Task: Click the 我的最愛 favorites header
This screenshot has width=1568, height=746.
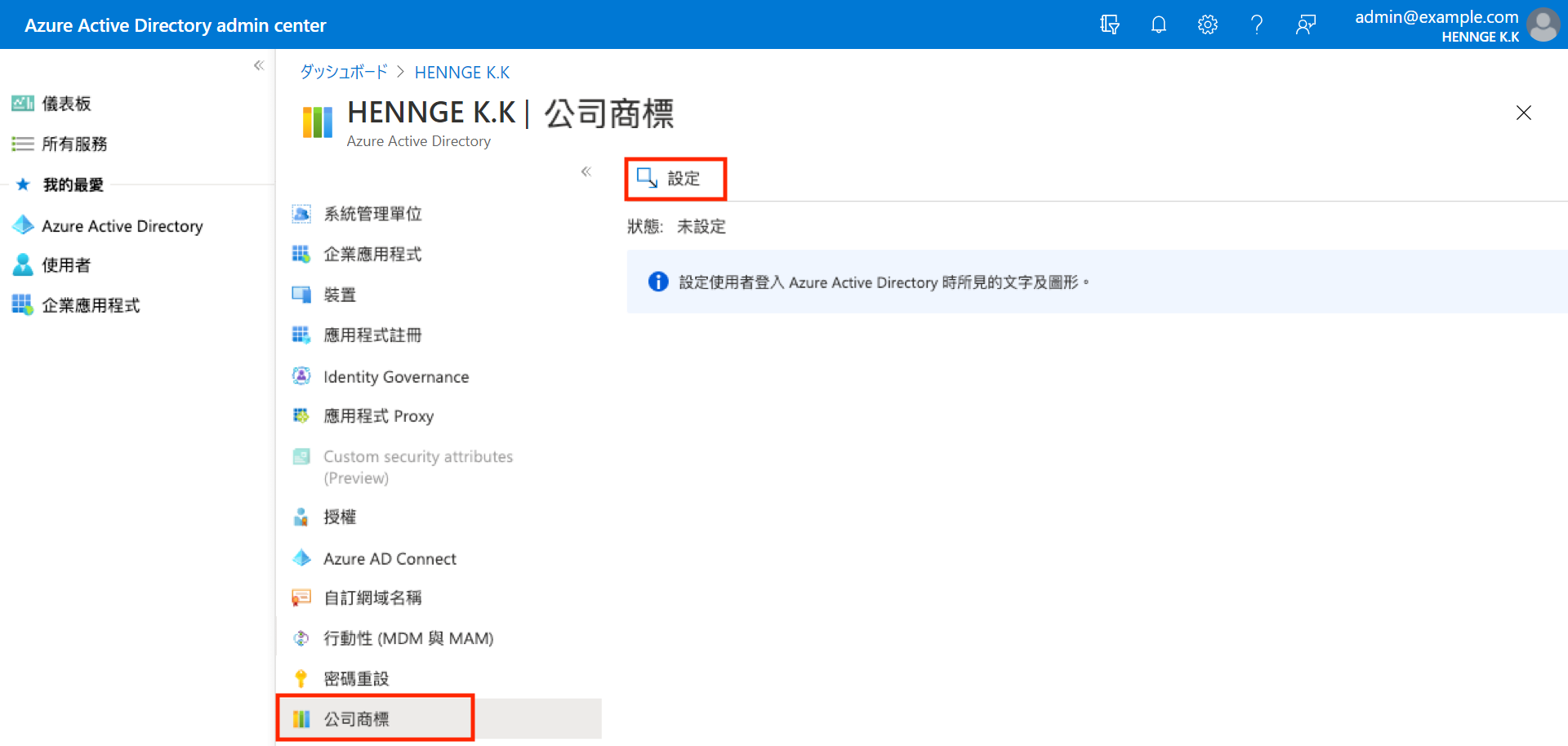Action: click(x=73, y=184)
